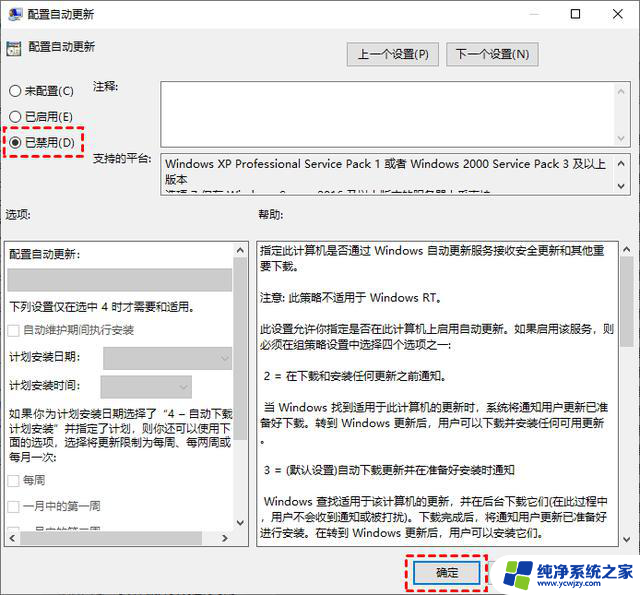Click the help line 2 = 在下载和安装任何更新之前通知
Screen dimensions: 640x595
[354, 376]
